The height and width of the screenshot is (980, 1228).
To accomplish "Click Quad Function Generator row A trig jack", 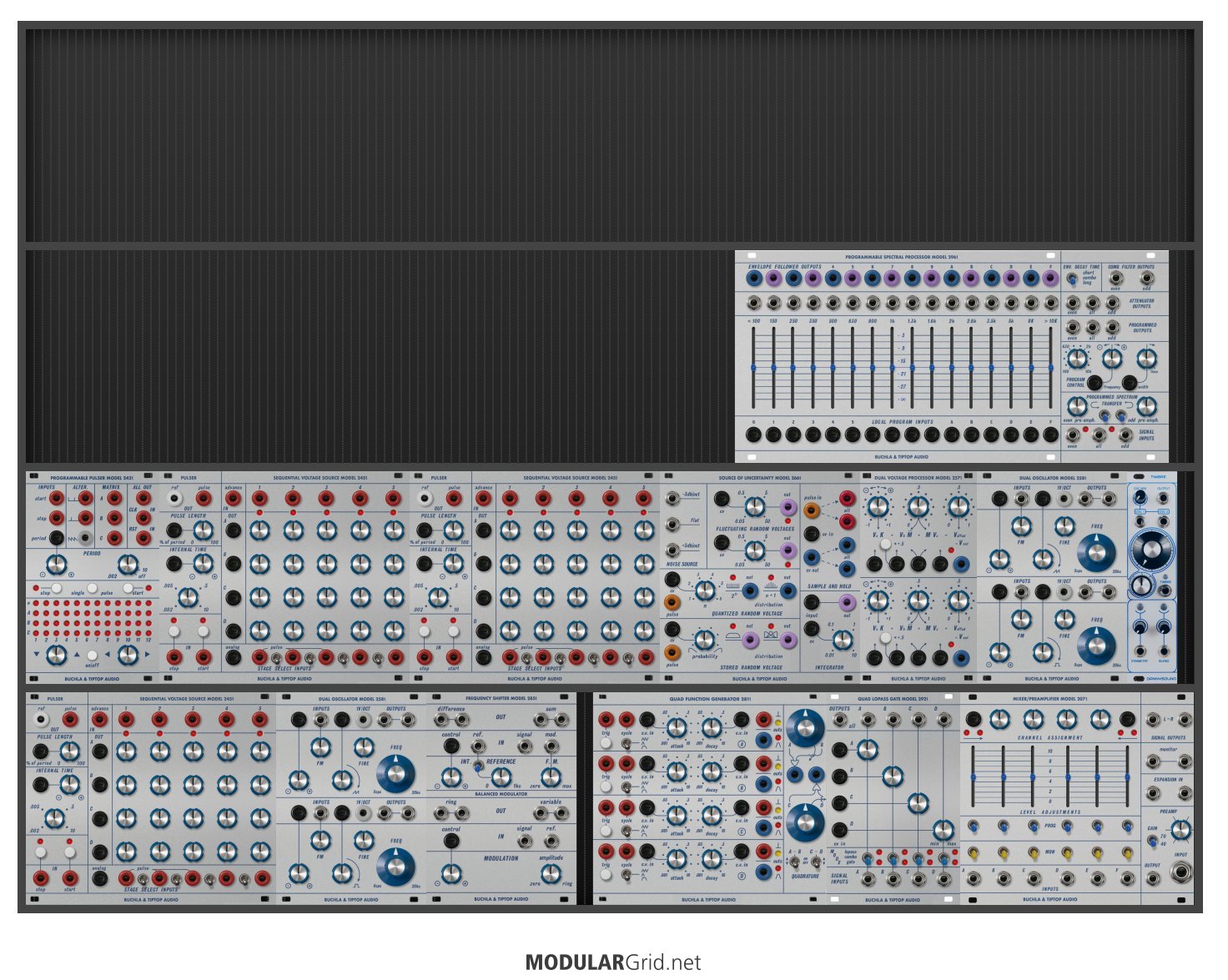I will coord(606,720).
